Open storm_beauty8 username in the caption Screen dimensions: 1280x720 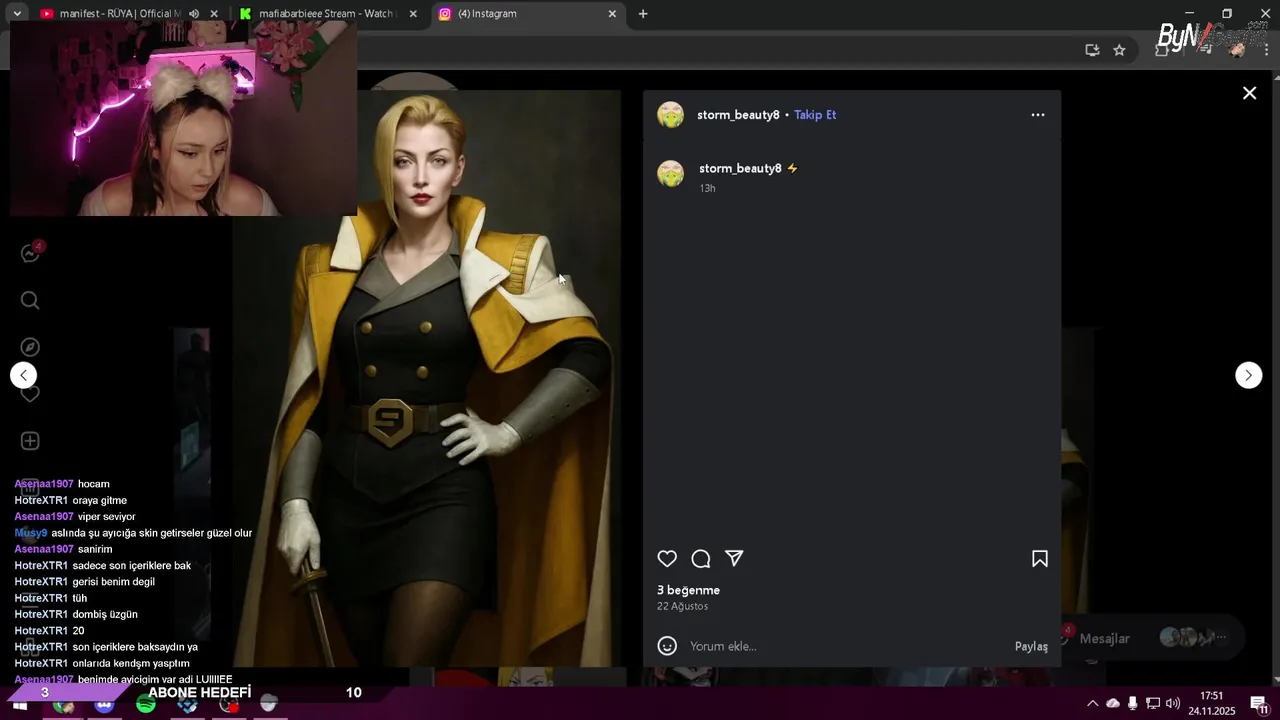(x=740, y=168)
